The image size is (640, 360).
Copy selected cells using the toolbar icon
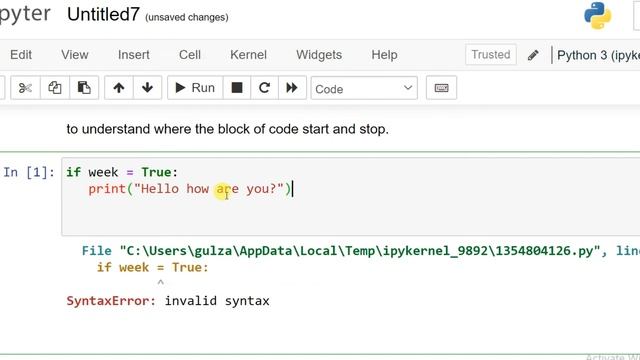(x=55, y=88)
